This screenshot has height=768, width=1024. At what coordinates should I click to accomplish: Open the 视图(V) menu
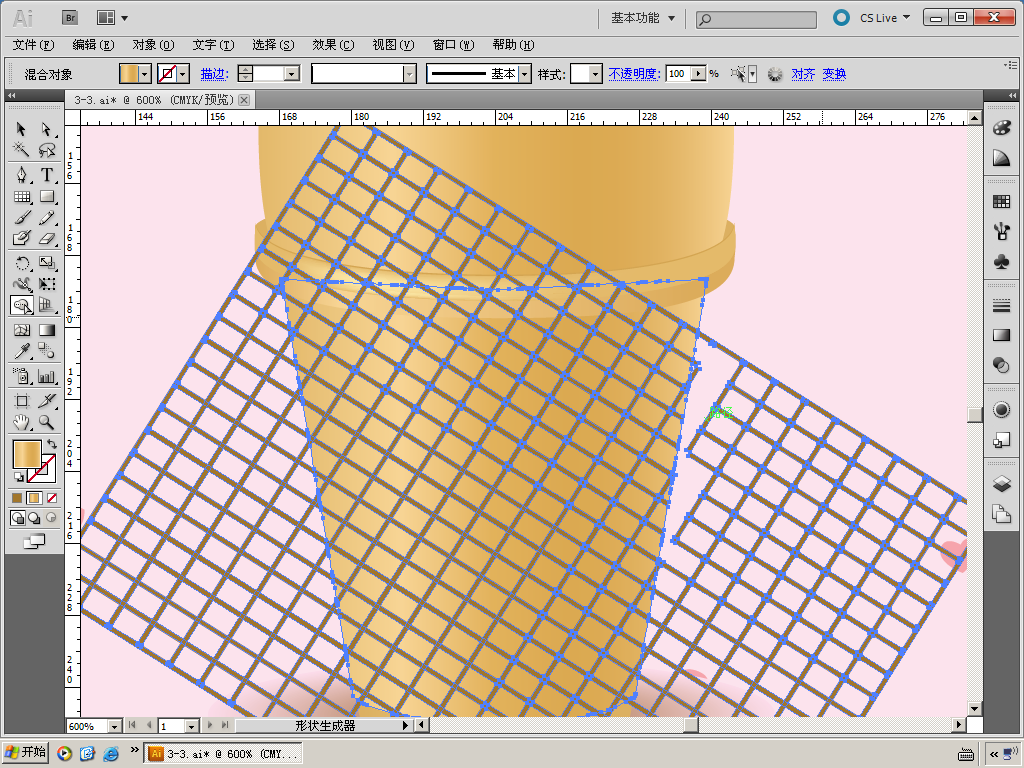tap(393, 45)
